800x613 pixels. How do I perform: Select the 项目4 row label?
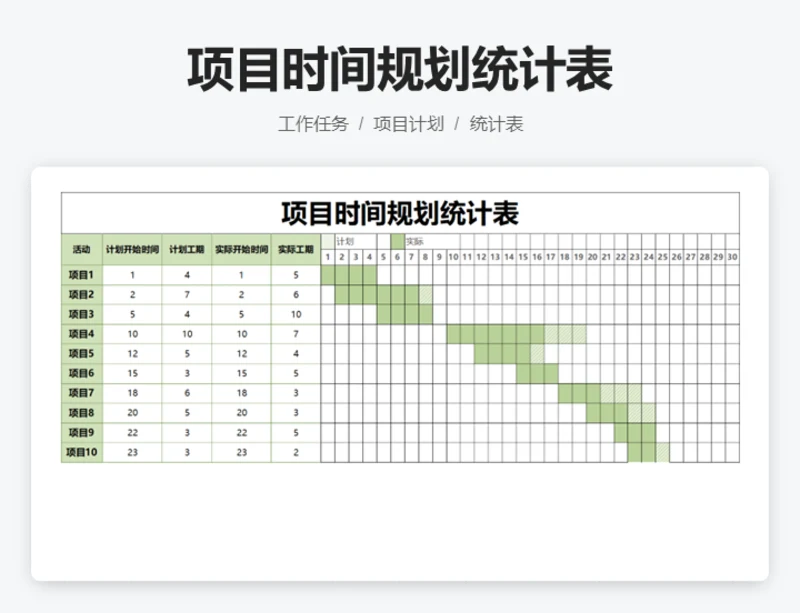click(82, 334)
